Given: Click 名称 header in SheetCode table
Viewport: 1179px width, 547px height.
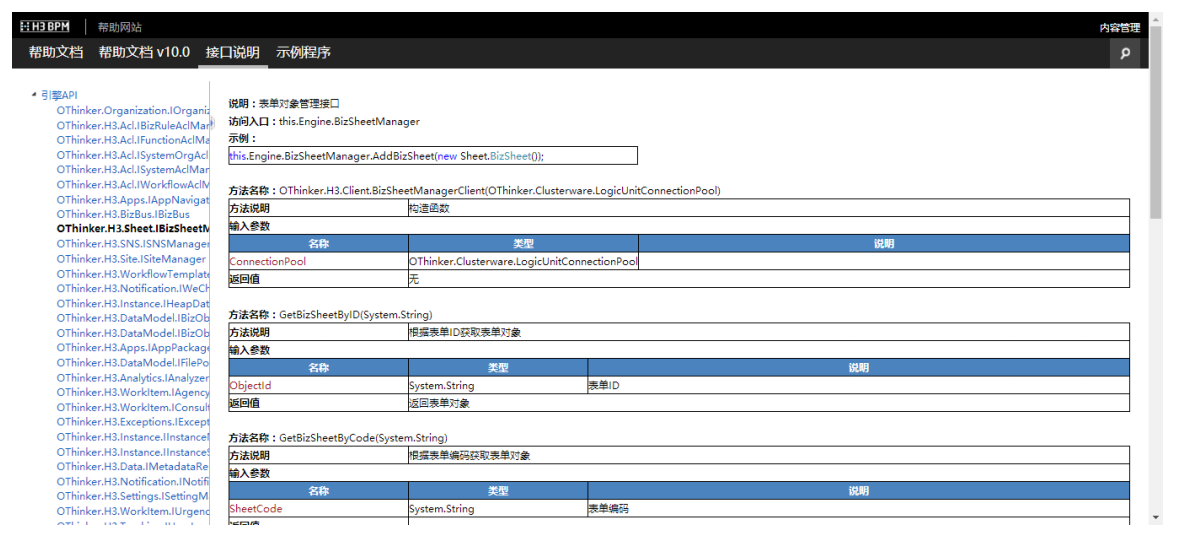Looking at the screenshot, I should click(318, 491).
